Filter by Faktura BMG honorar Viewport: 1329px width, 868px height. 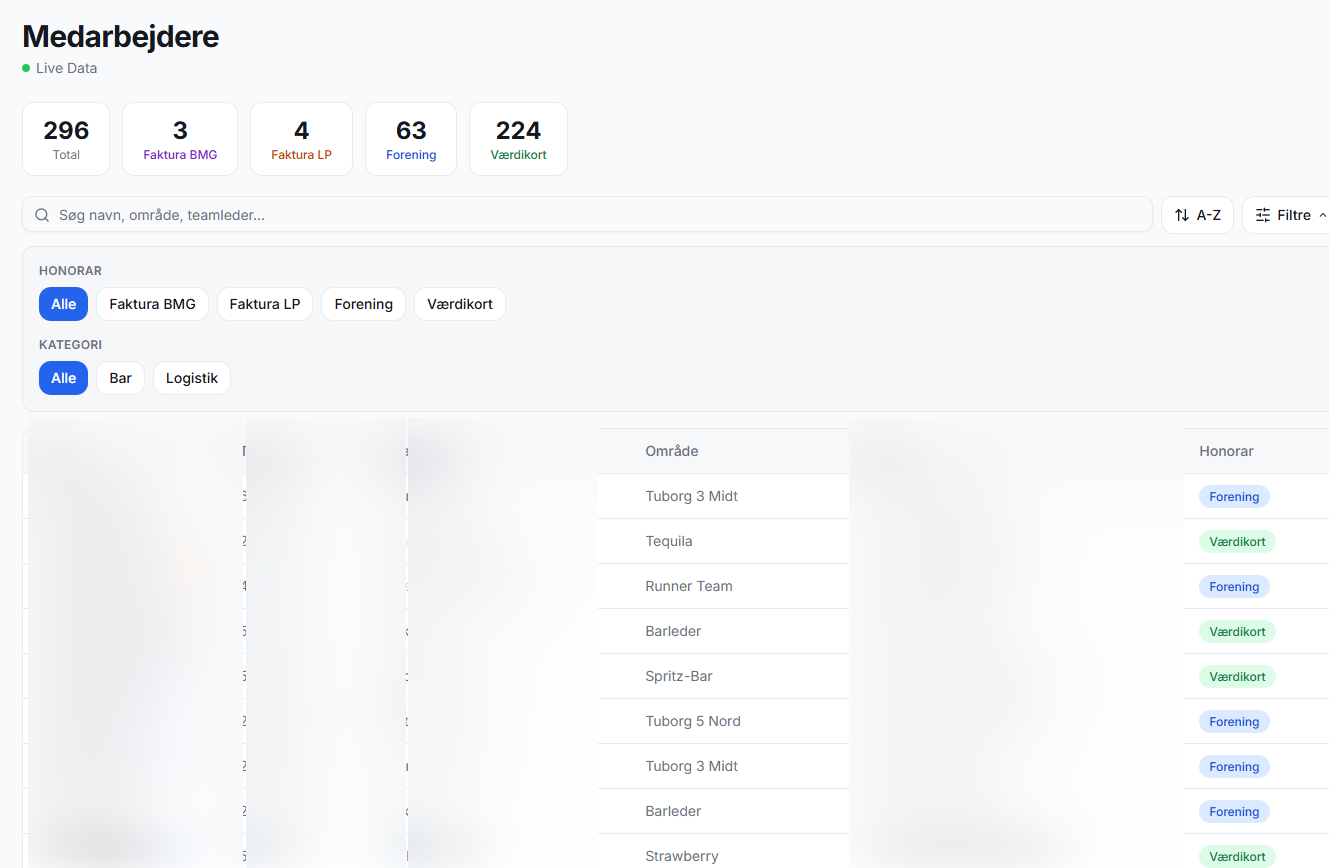click(152, 304)
